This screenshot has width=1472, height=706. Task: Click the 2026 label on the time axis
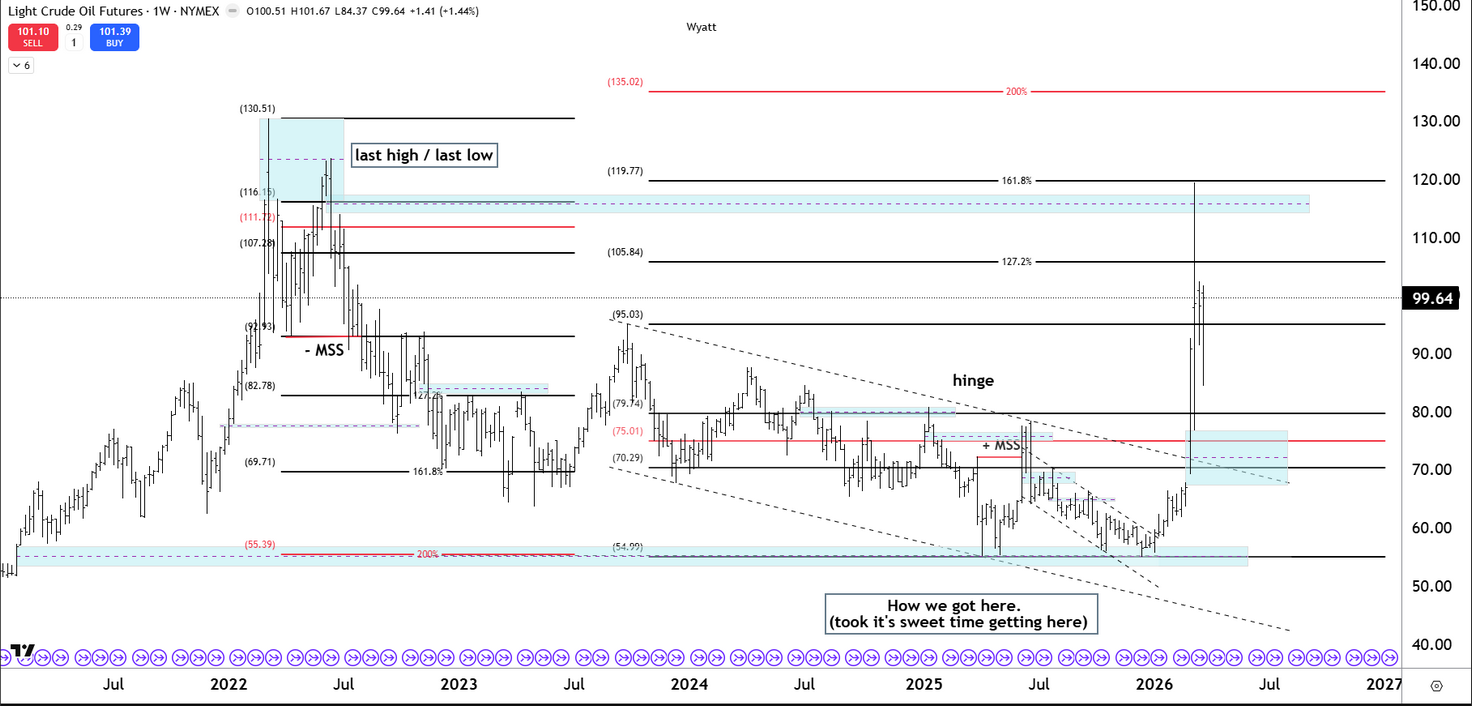tap(1155, 684)
